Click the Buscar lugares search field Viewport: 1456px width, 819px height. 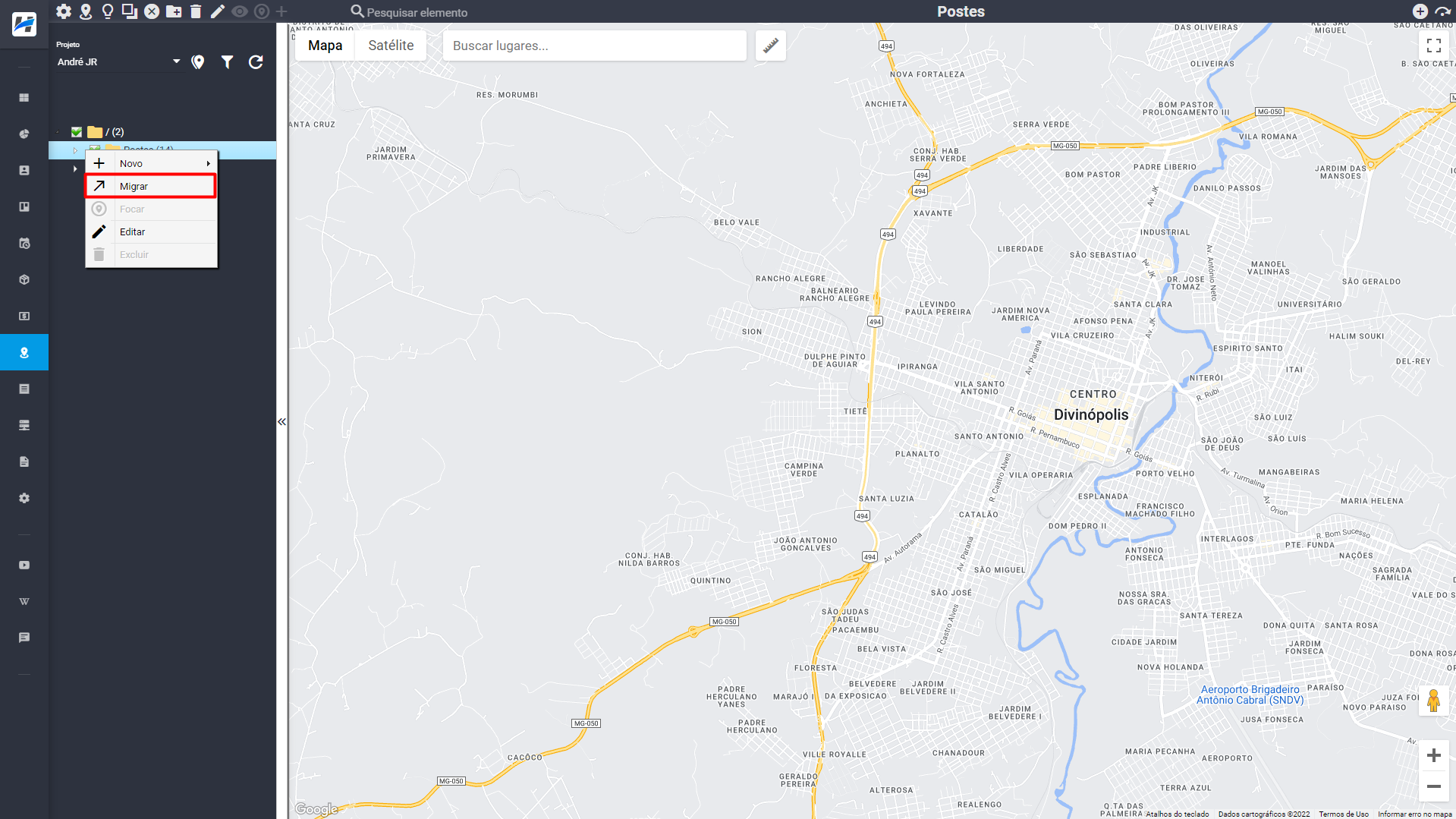coord(595,46)
